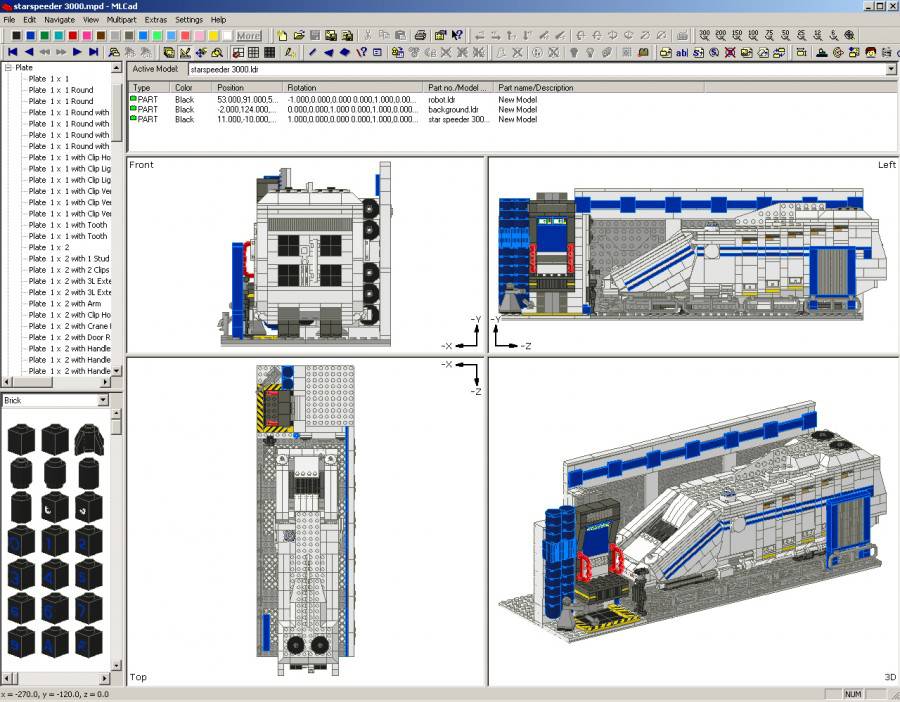Set zoom to 6 percent
Image resolution: width=900 pixels, height=702 pixels.
pyautogui.click(x=833, y=36)
